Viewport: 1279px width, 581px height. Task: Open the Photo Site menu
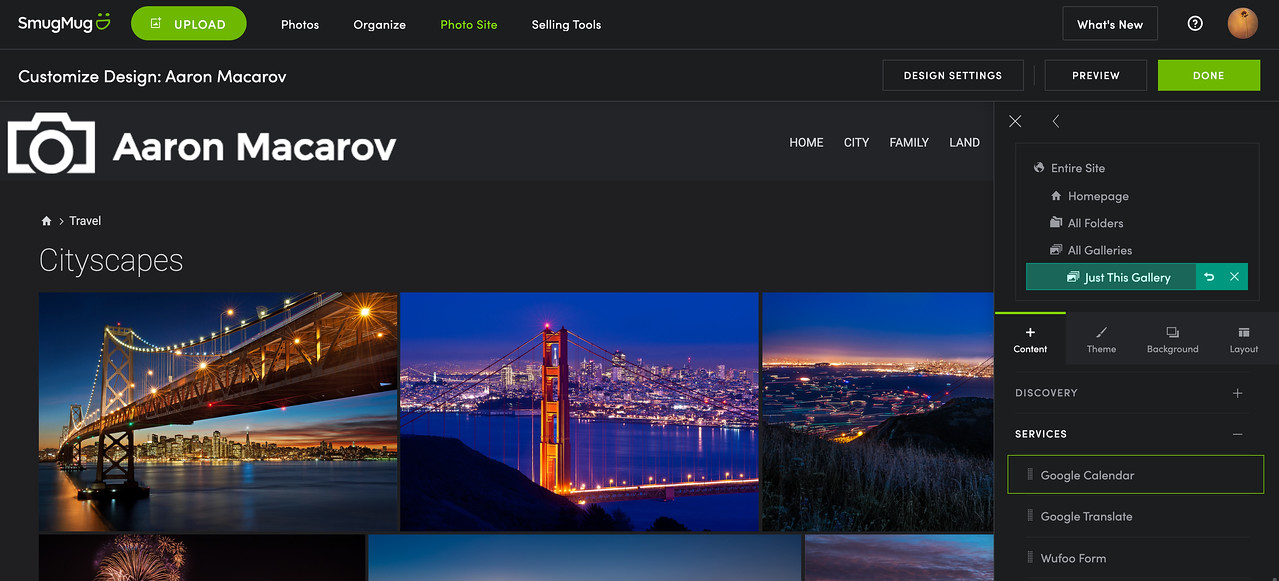click(469, 24)
